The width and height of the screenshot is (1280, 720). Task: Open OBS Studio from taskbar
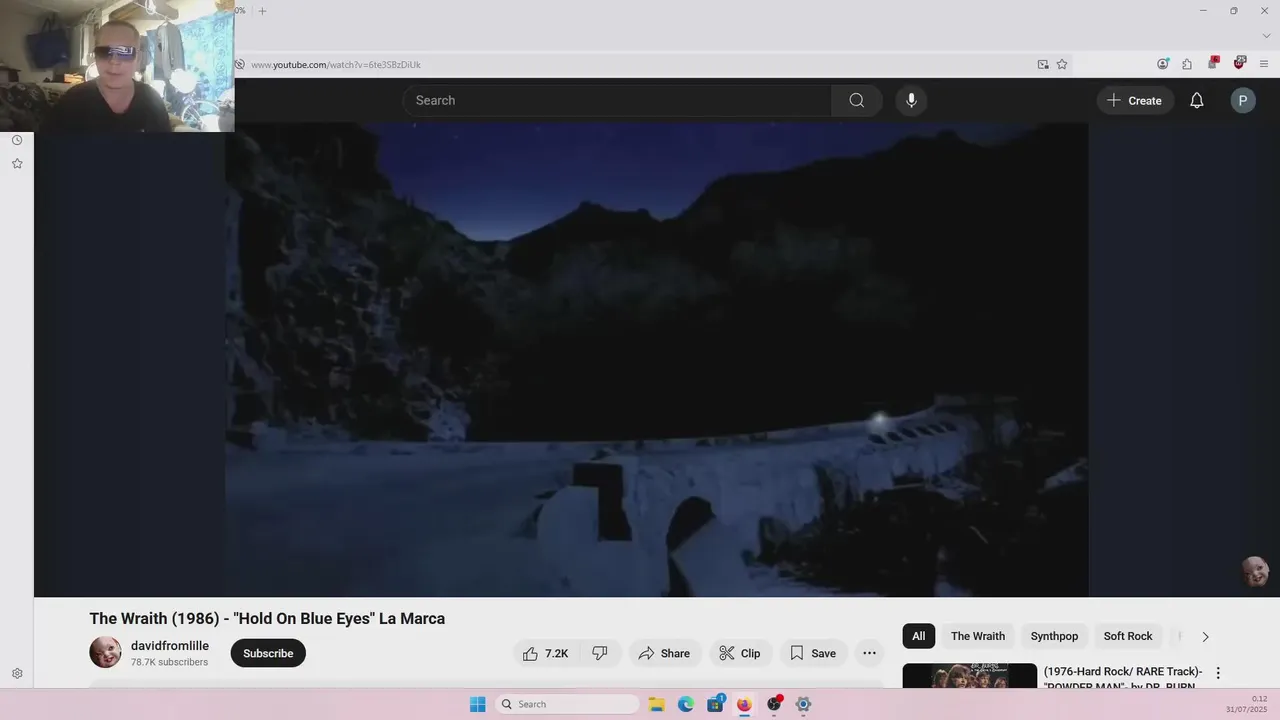tap(774, 704)
